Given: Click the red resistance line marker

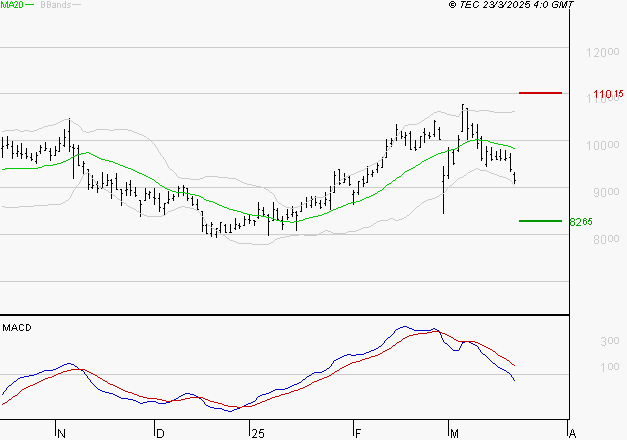Looking at the screenshot, I should pos(540,93).
